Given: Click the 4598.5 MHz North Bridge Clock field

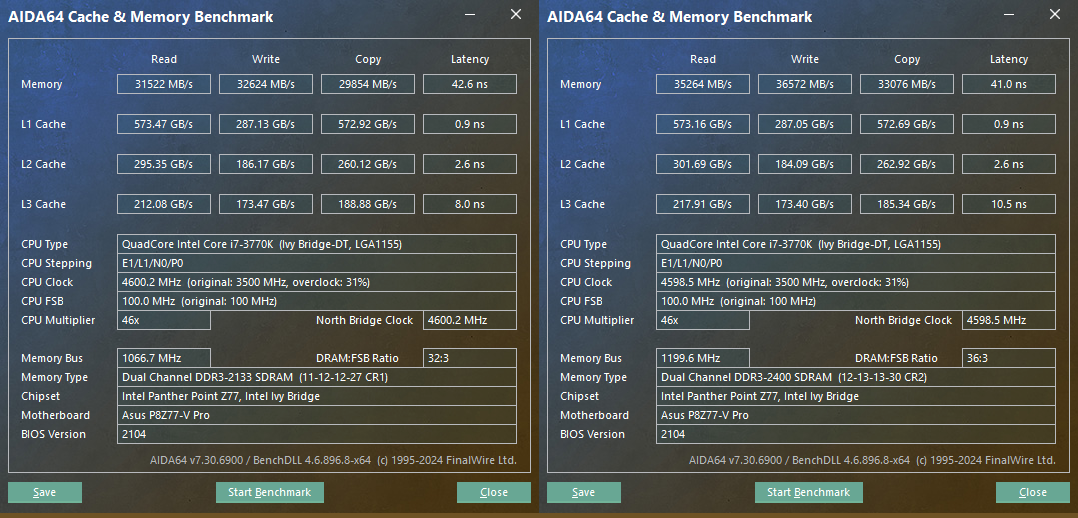Looking at the screenshot, I should click(x=1009, y=320).
